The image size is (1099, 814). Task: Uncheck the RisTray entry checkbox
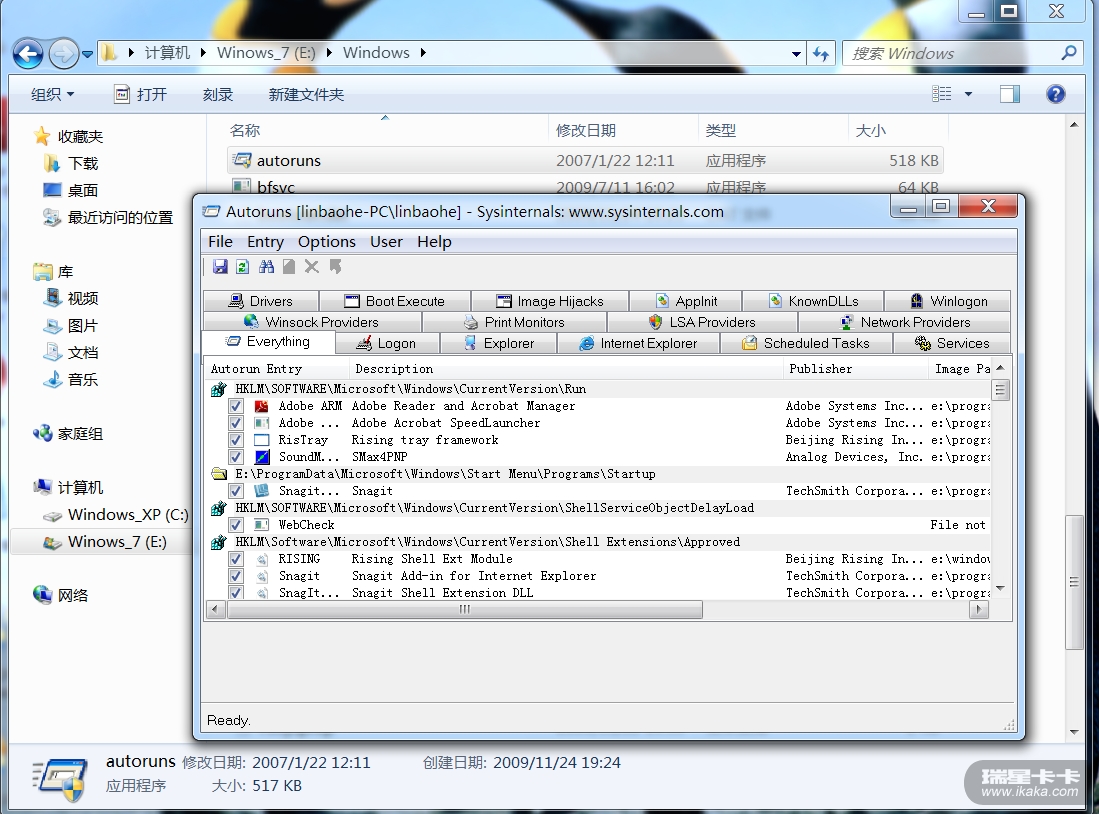(236, 440)
